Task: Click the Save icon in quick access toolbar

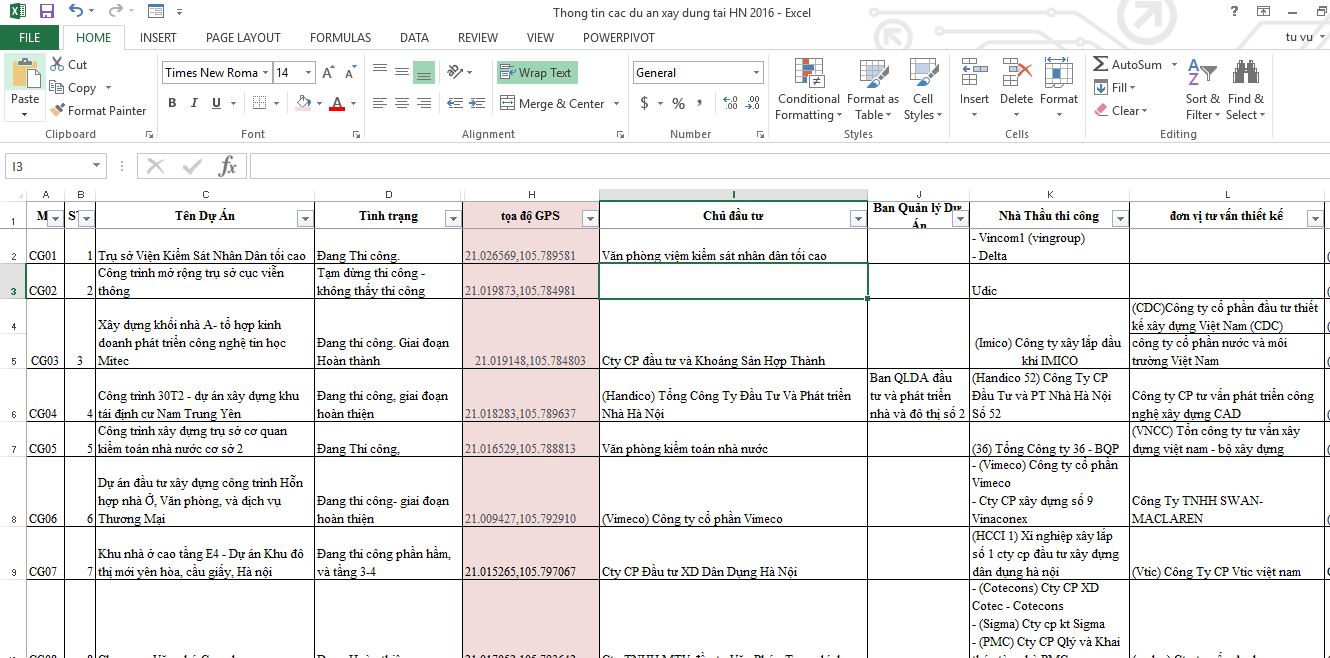Action: click(x=47, y=12)
